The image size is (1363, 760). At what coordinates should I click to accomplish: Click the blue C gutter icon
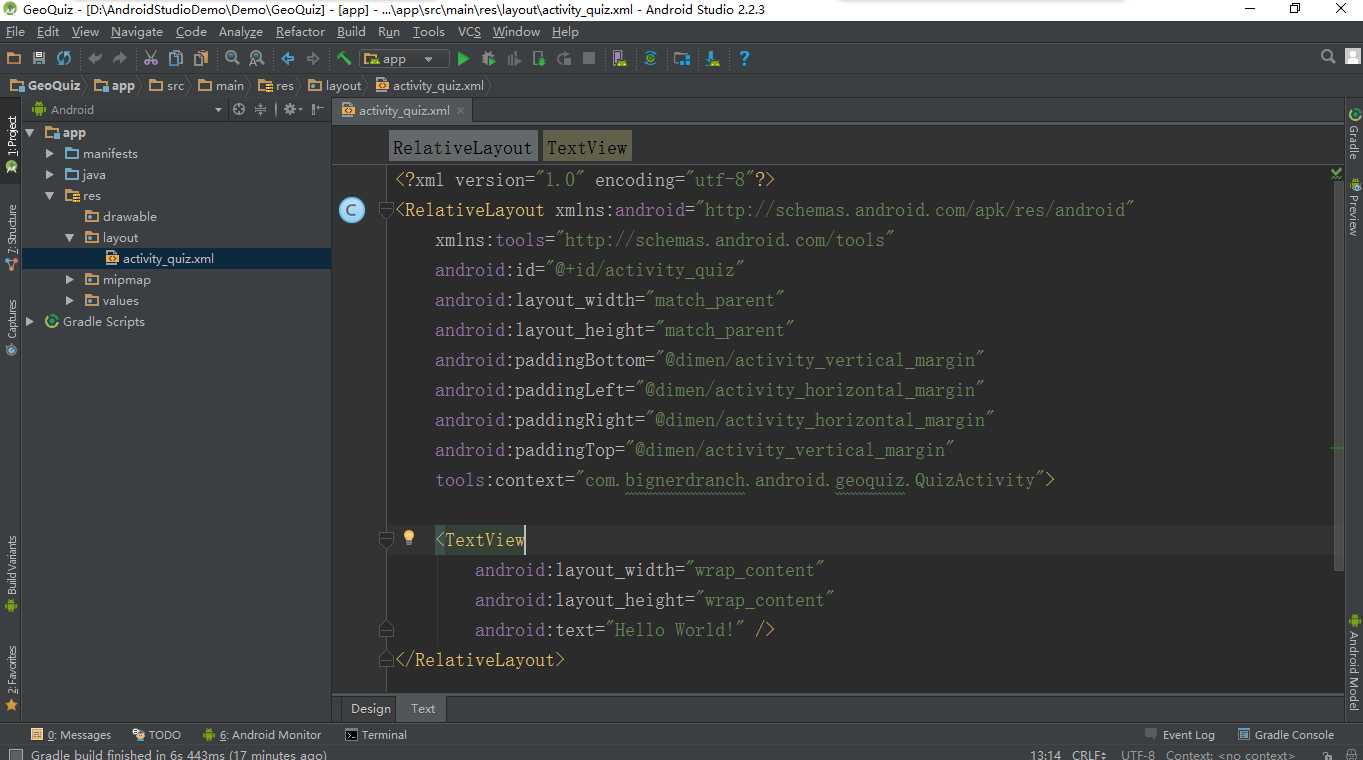(x=352, y=210)
